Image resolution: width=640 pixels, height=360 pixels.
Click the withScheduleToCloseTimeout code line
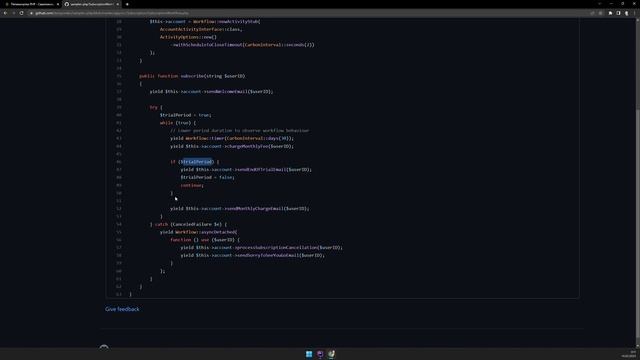click(x=242, y=44)
